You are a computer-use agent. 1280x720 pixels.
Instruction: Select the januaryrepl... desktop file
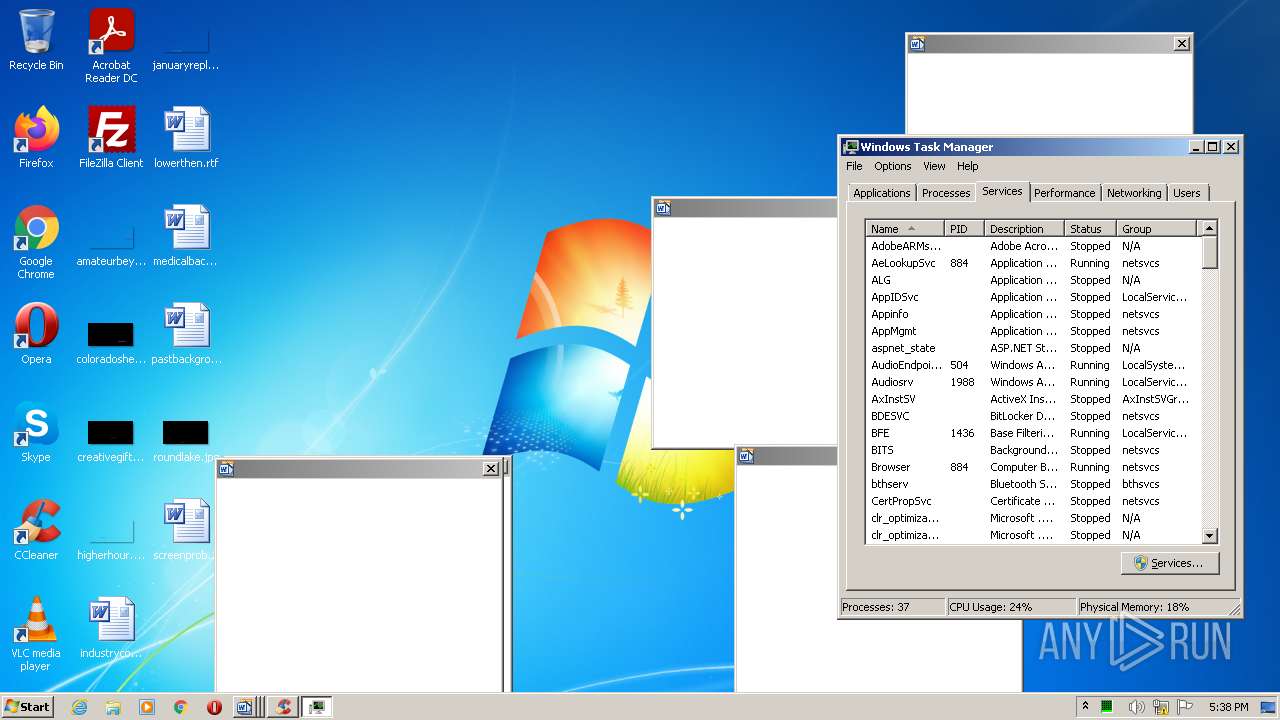tap(186, 46)
